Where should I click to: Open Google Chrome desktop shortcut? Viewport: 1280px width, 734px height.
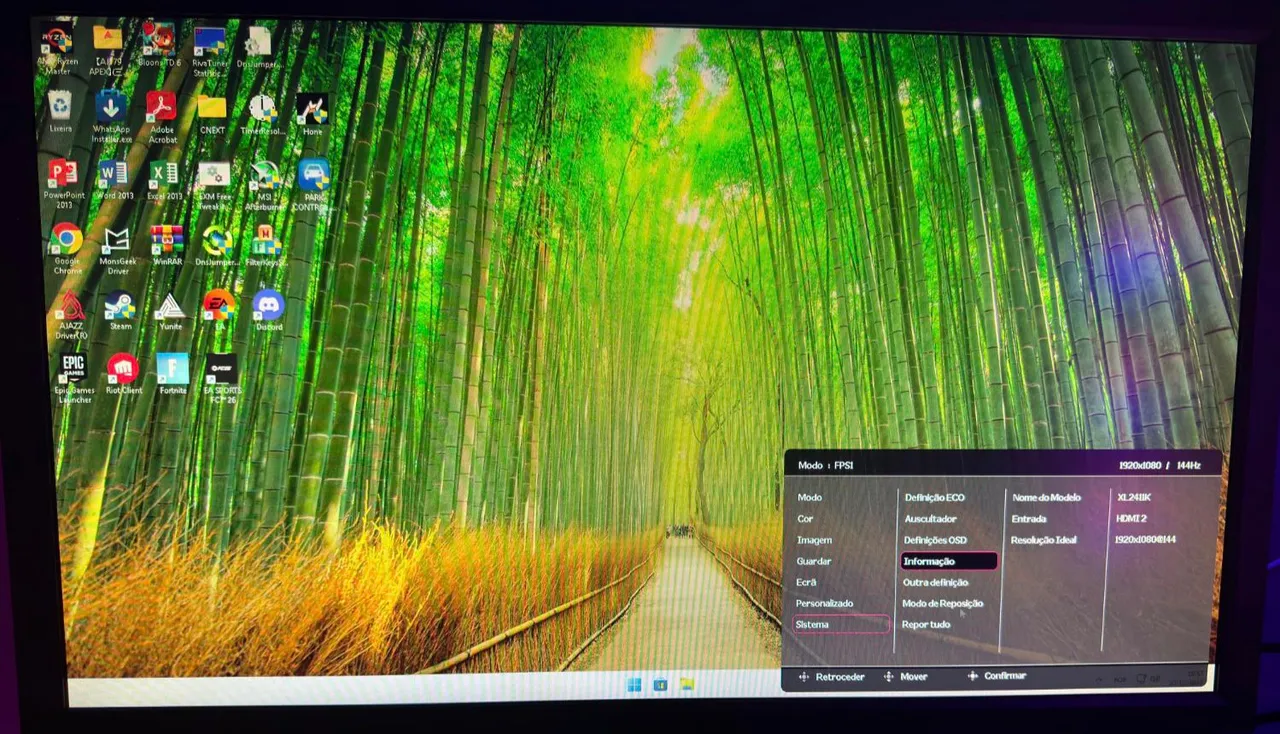pyautogui.click(x=67, y=240)
